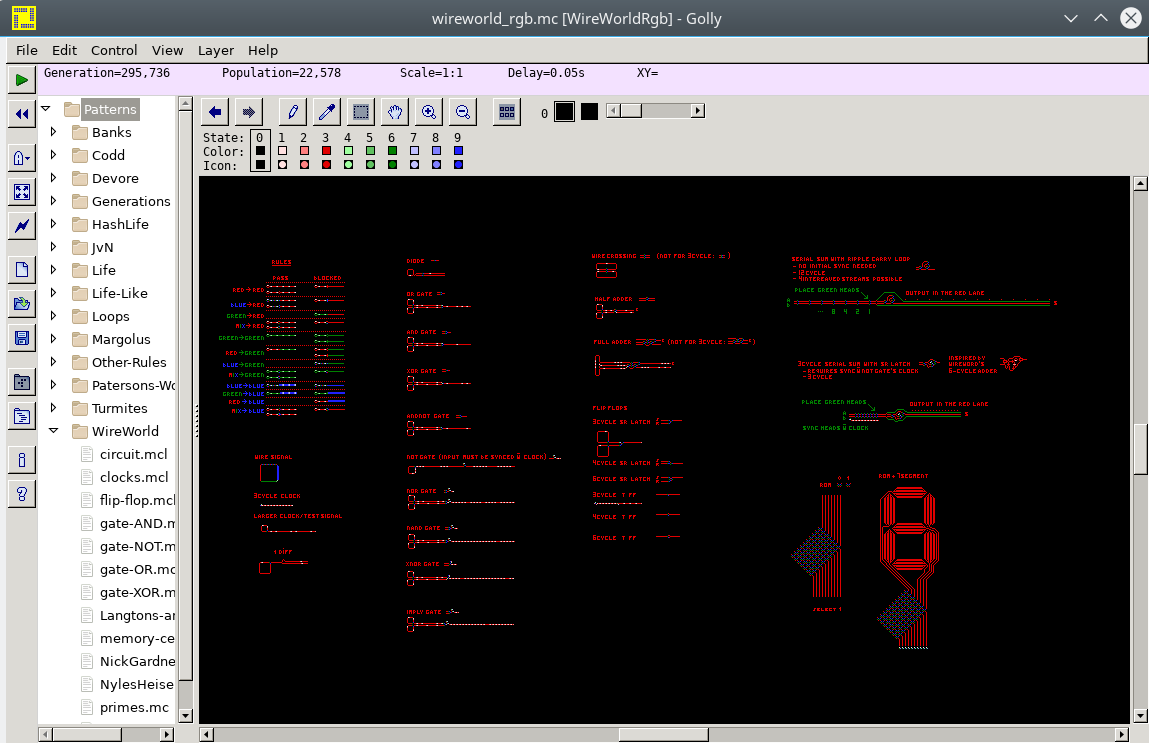Open the Layer menu

pos(215,50)
